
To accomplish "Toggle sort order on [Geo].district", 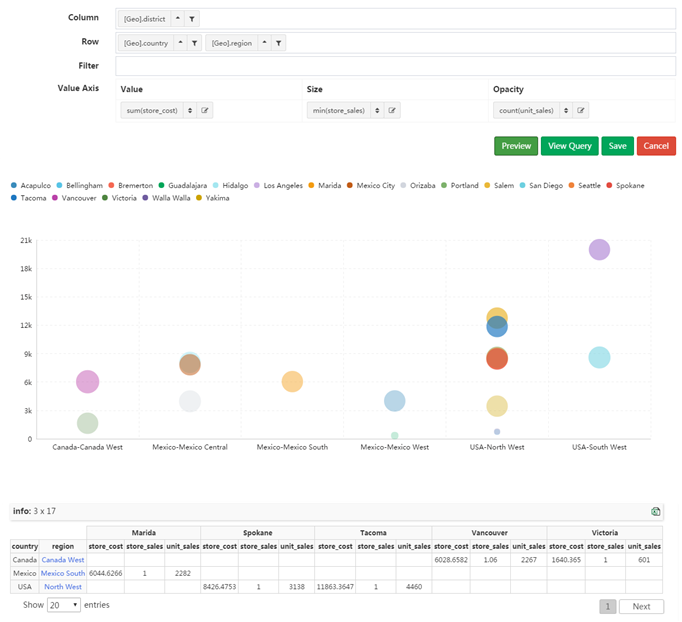I will (177, 19).
